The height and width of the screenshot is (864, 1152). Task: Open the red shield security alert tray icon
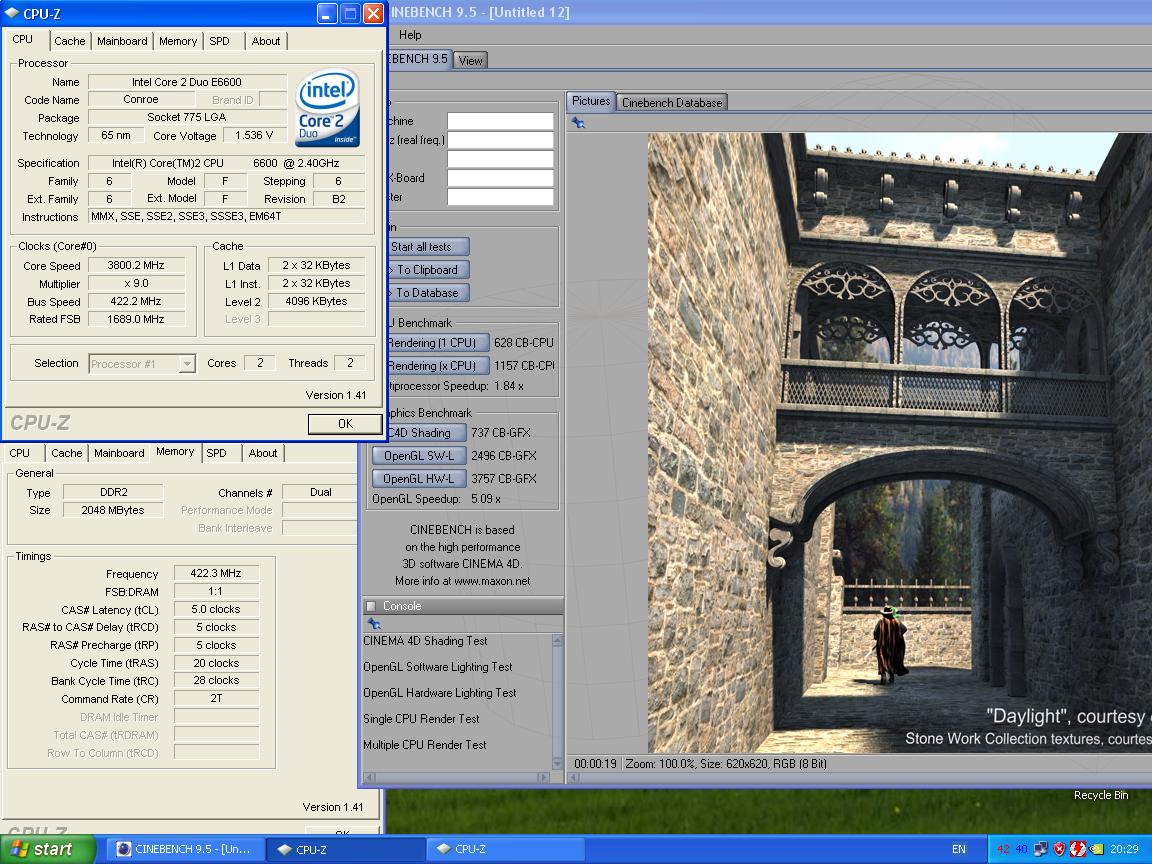click(x=1059, y=849)
